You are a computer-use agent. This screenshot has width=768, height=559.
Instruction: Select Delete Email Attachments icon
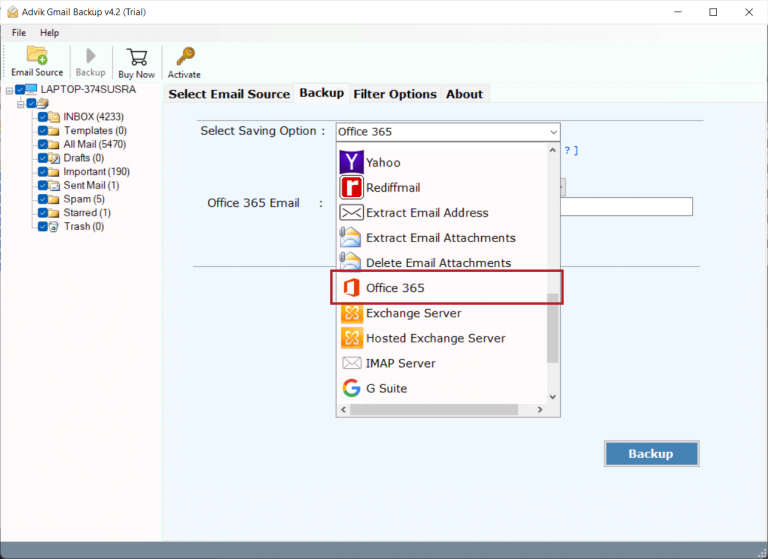(x=351, y=261)
